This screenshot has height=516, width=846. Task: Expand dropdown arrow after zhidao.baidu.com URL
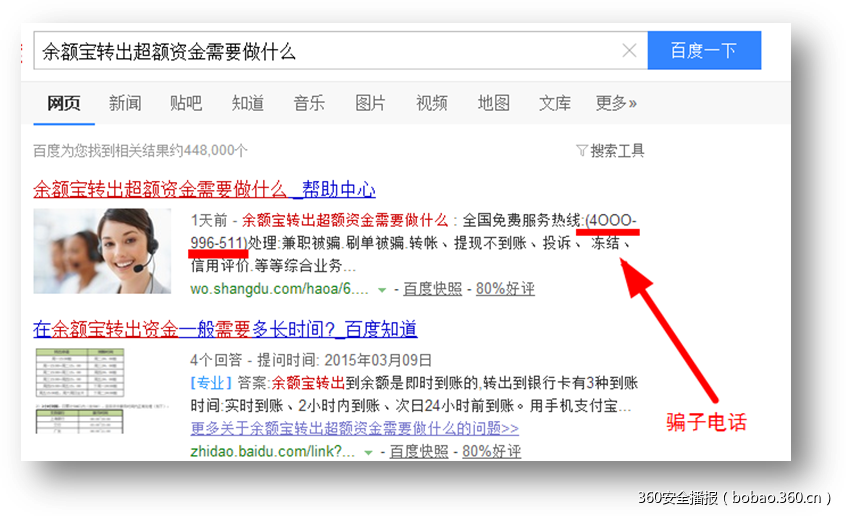369,453
